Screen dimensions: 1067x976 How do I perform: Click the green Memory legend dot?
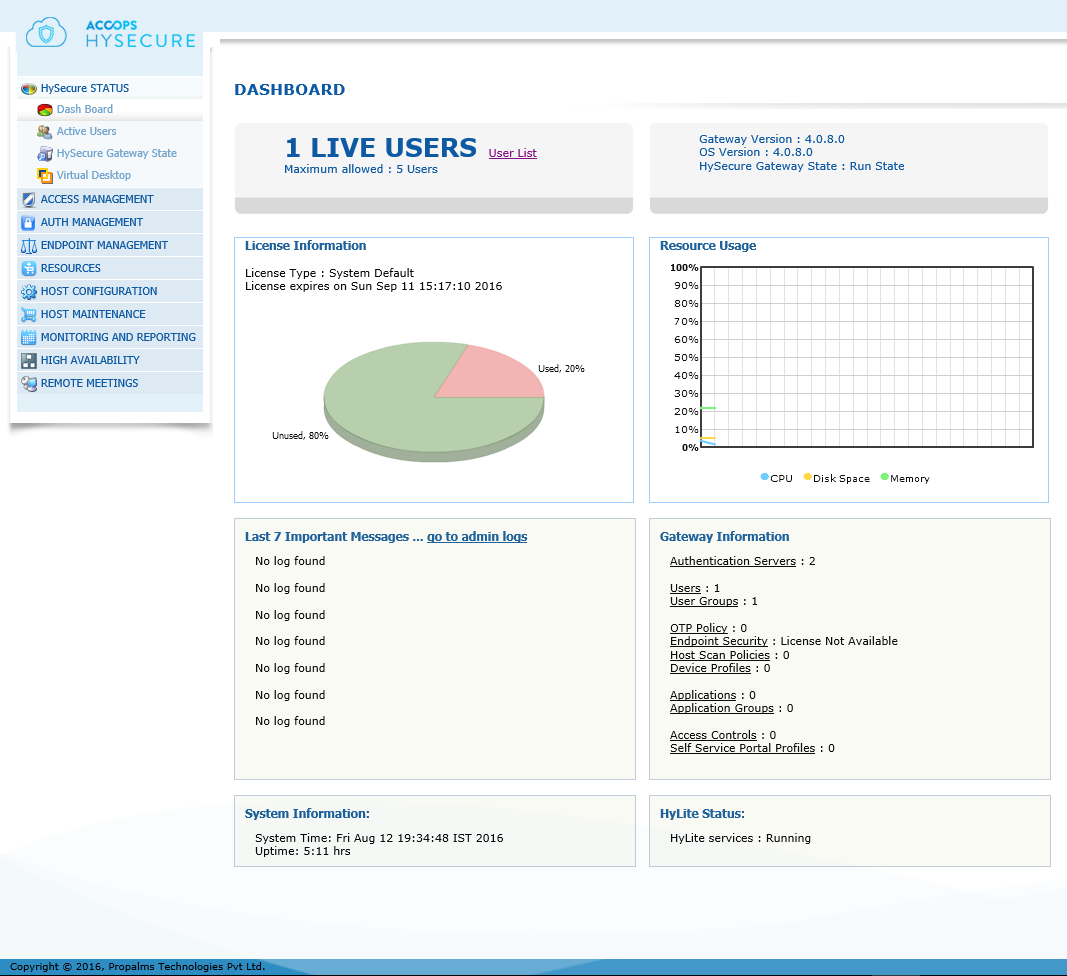coord(885,477)
